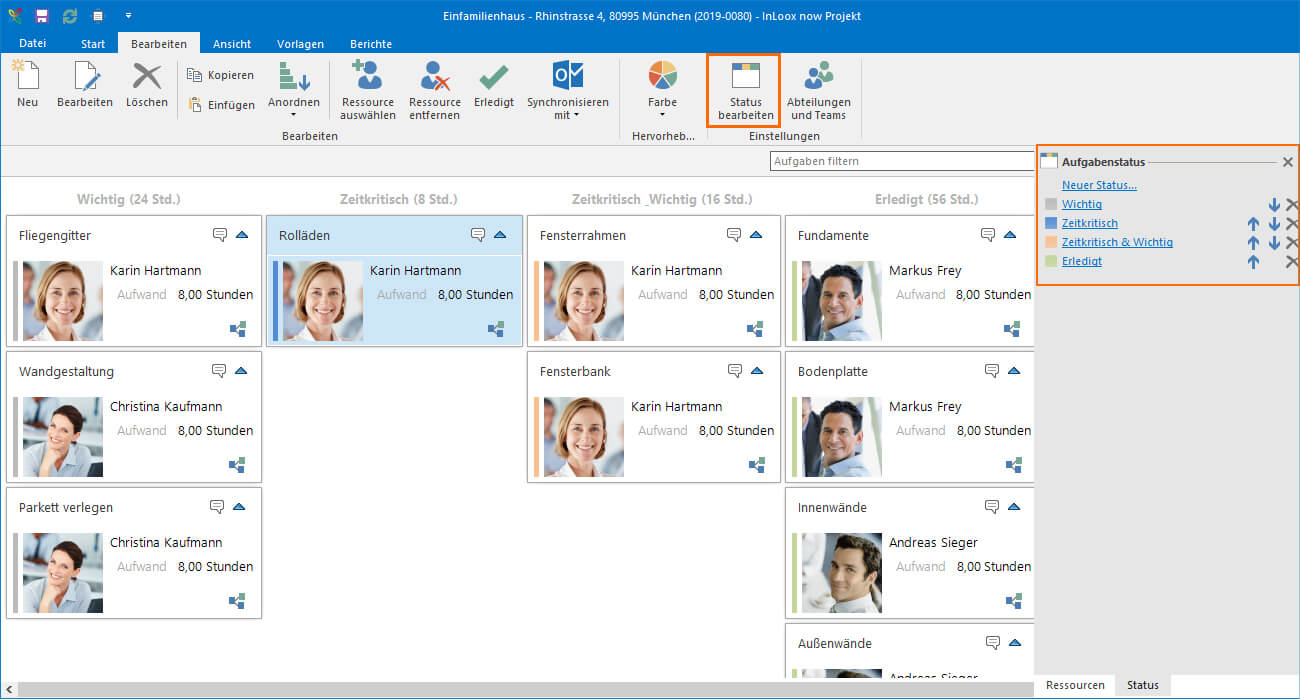Delete the Wichtig status
This screenshot has width=1300, height=699.
pyautogui.click(x=1292, y=205)
